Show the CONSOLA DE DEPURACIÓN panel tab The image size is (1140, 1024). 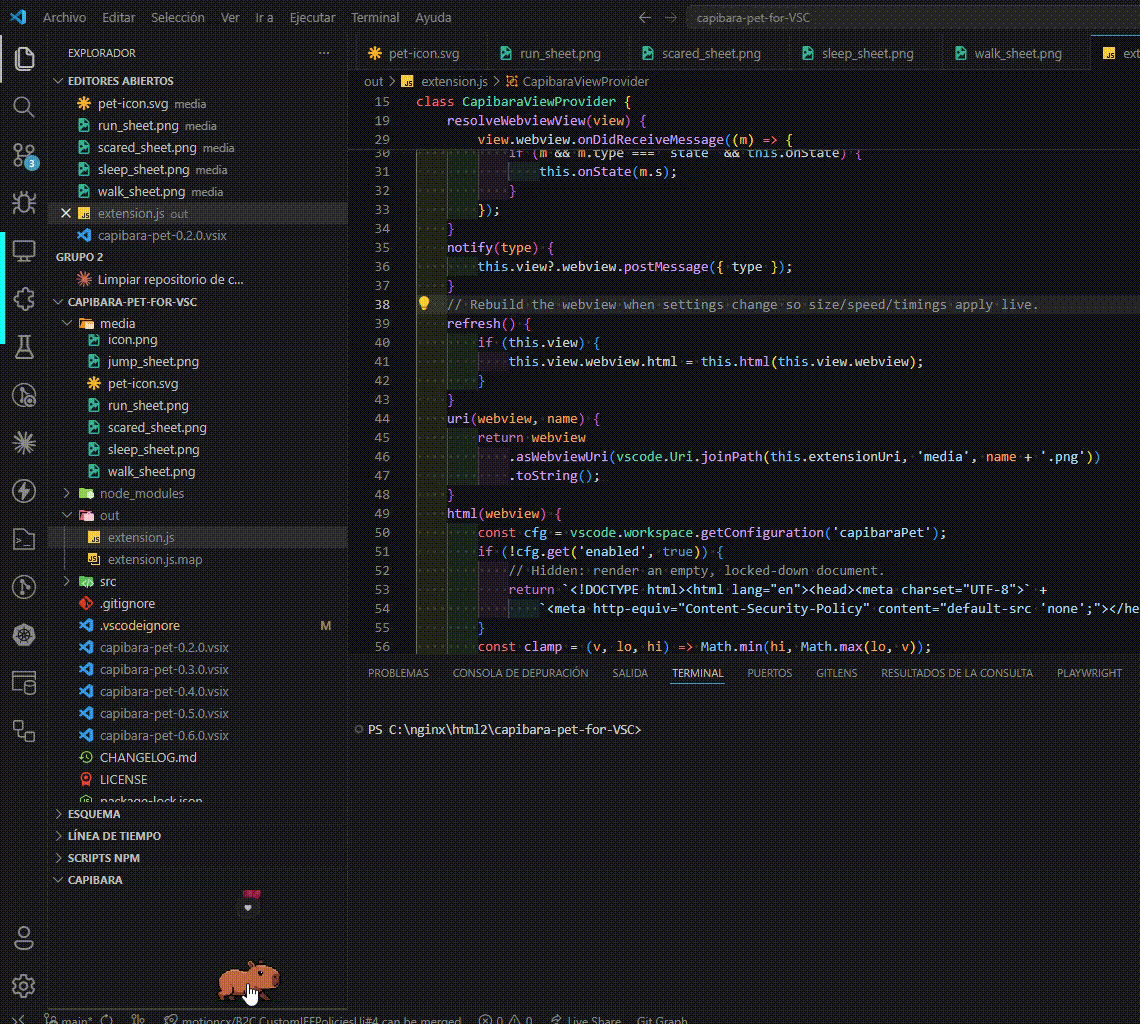click(x=521, y=673)
